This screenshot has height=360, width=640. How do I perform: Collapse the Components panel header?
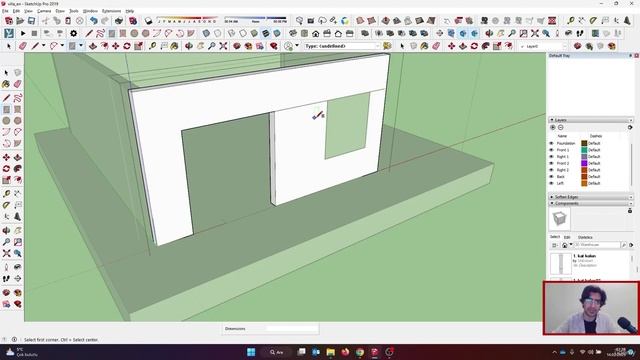pos(591,203)
